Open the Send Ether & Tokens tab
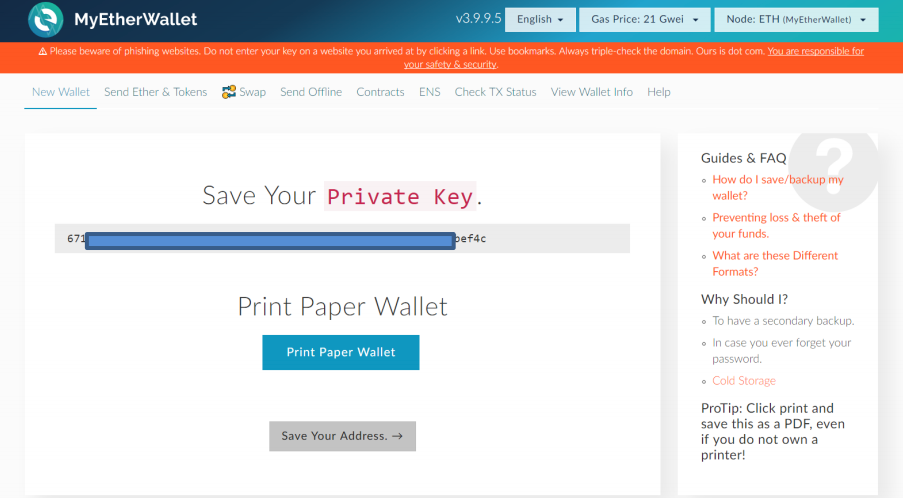The width and height of the screenshot is (903, 498). tap(155, 92)
